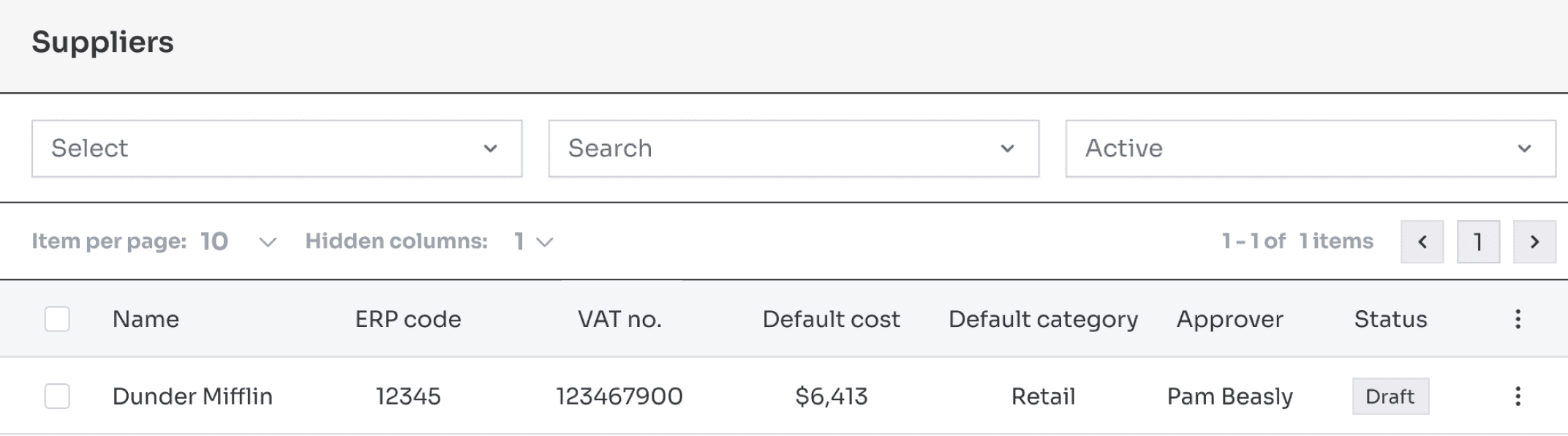Image resolution: width=1568 pixels, height=436 pixels.
Task: Go to the previous page arrow
Action: 1422,241
